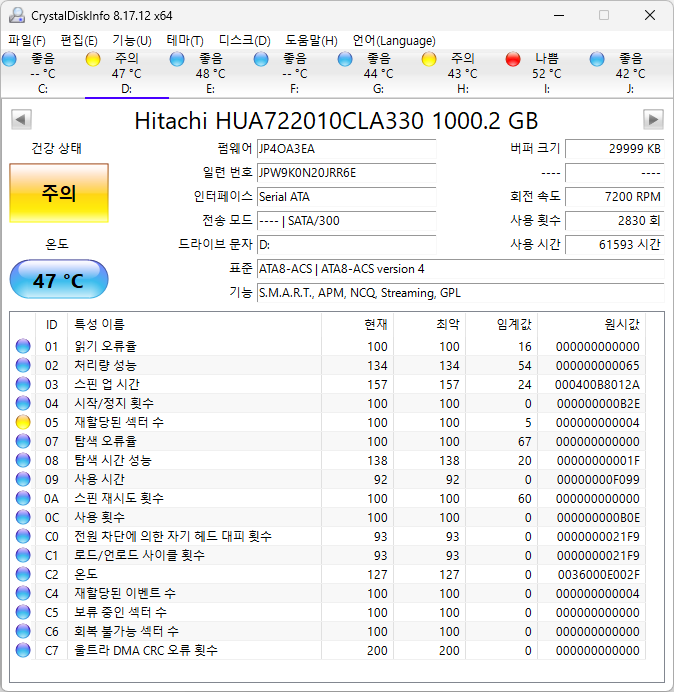Click status icon of attribute 07 탐색 오류율
This screenshot has width=674, height=692.
click(x=23, y=441)
